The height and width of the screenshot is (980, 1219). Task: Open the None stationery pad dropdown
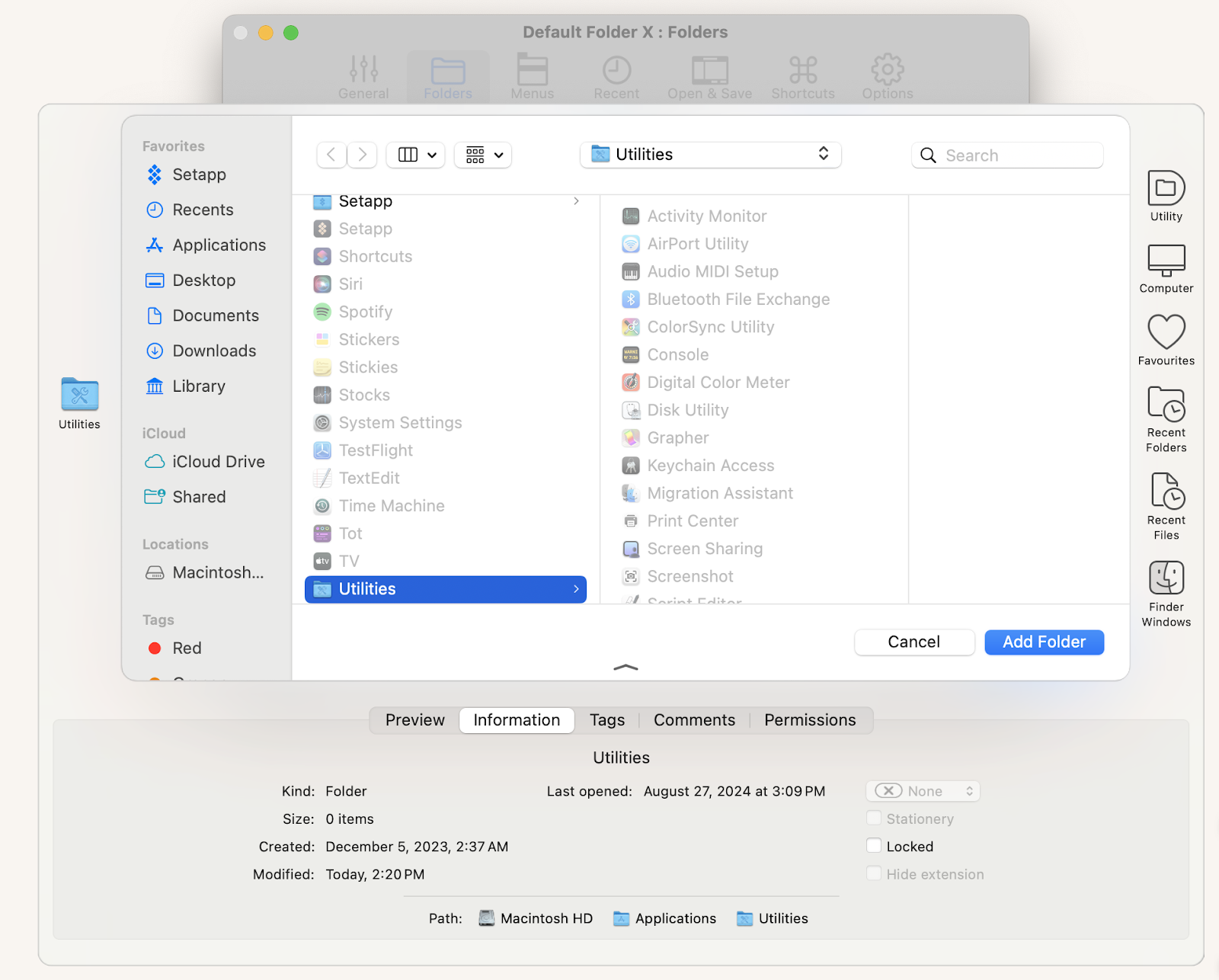point(922,791)
